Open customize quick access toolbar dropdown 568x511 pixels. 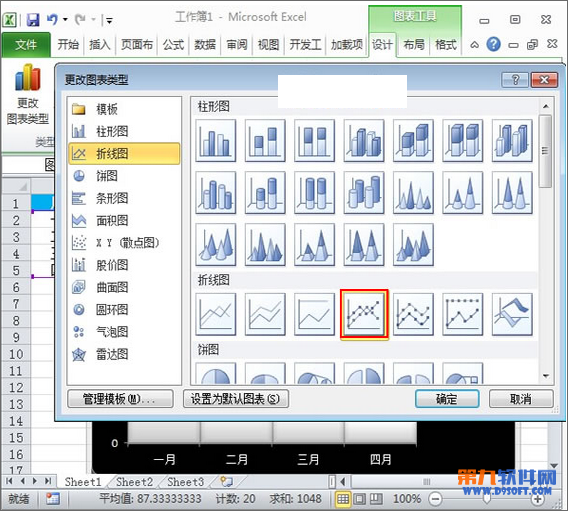109,20
